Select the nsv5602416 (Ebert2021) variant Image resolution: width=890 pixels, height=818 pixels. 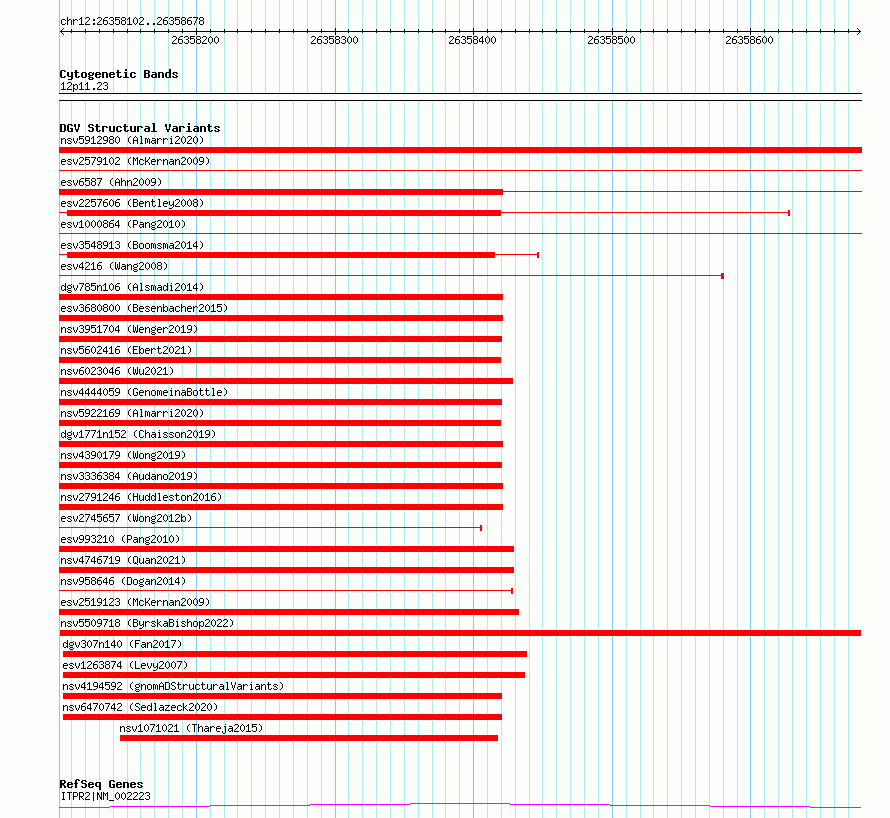click(x=126, y=350)
